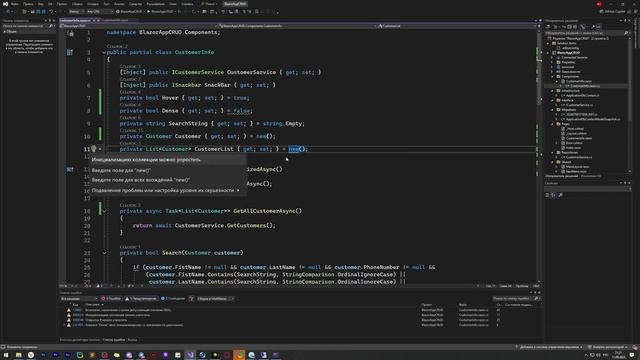640x360 pixels.
Task: Click the lightbulb quick actions icon
Action: [93, 149]
